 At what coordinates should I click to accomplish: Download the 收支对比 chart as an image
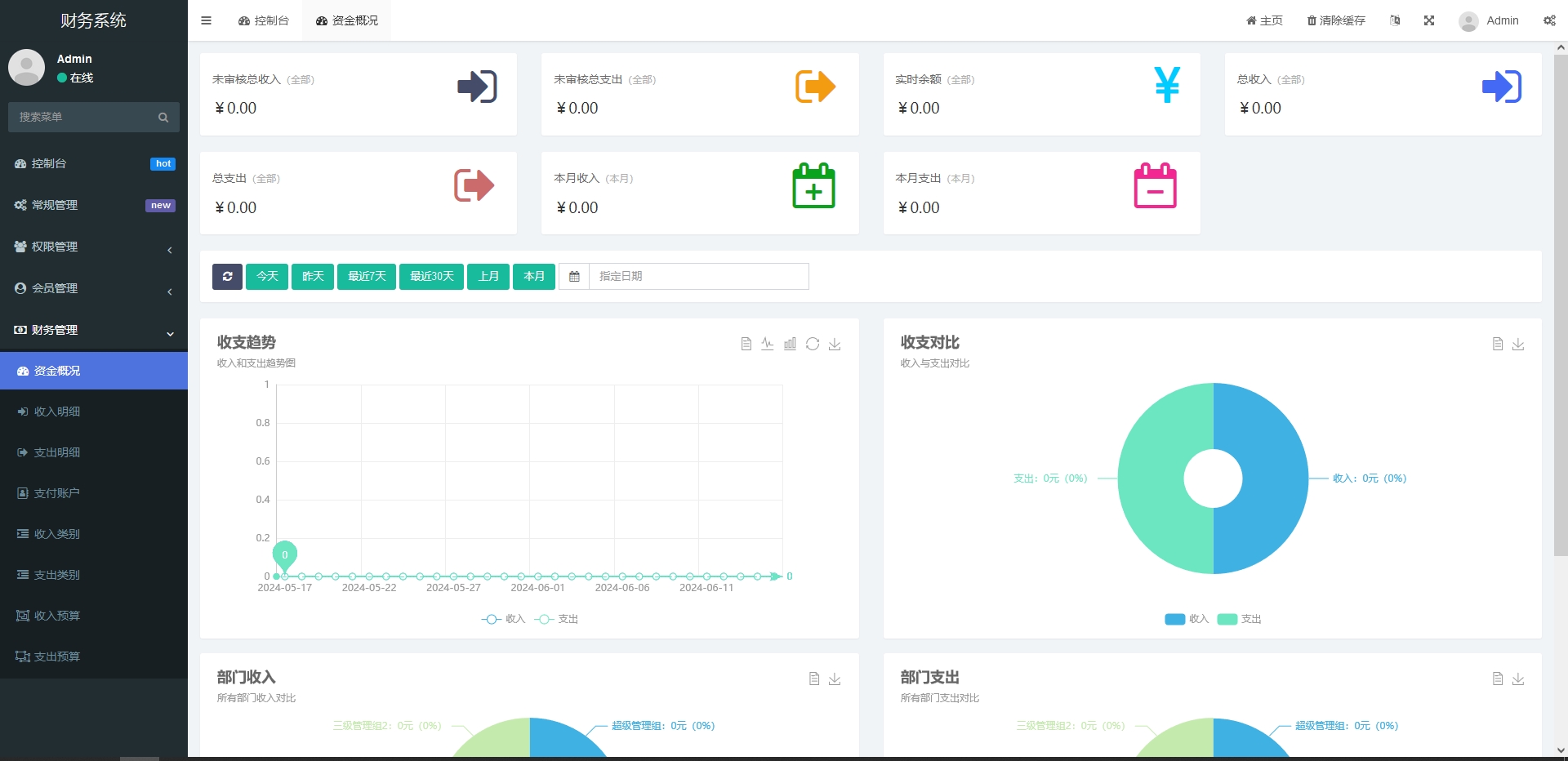point(1518,345)
